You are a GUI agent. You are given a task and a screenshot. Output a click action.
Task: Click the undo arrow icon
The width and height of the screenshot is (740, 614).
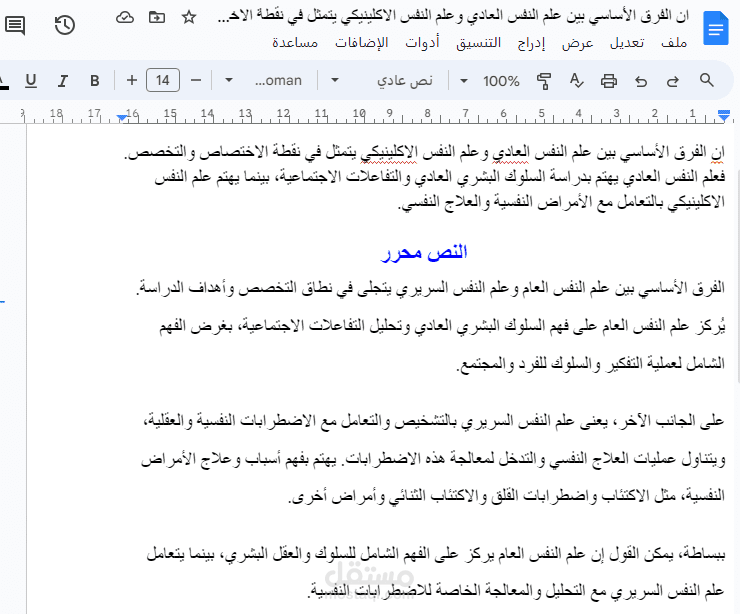[x=641, y=81]
